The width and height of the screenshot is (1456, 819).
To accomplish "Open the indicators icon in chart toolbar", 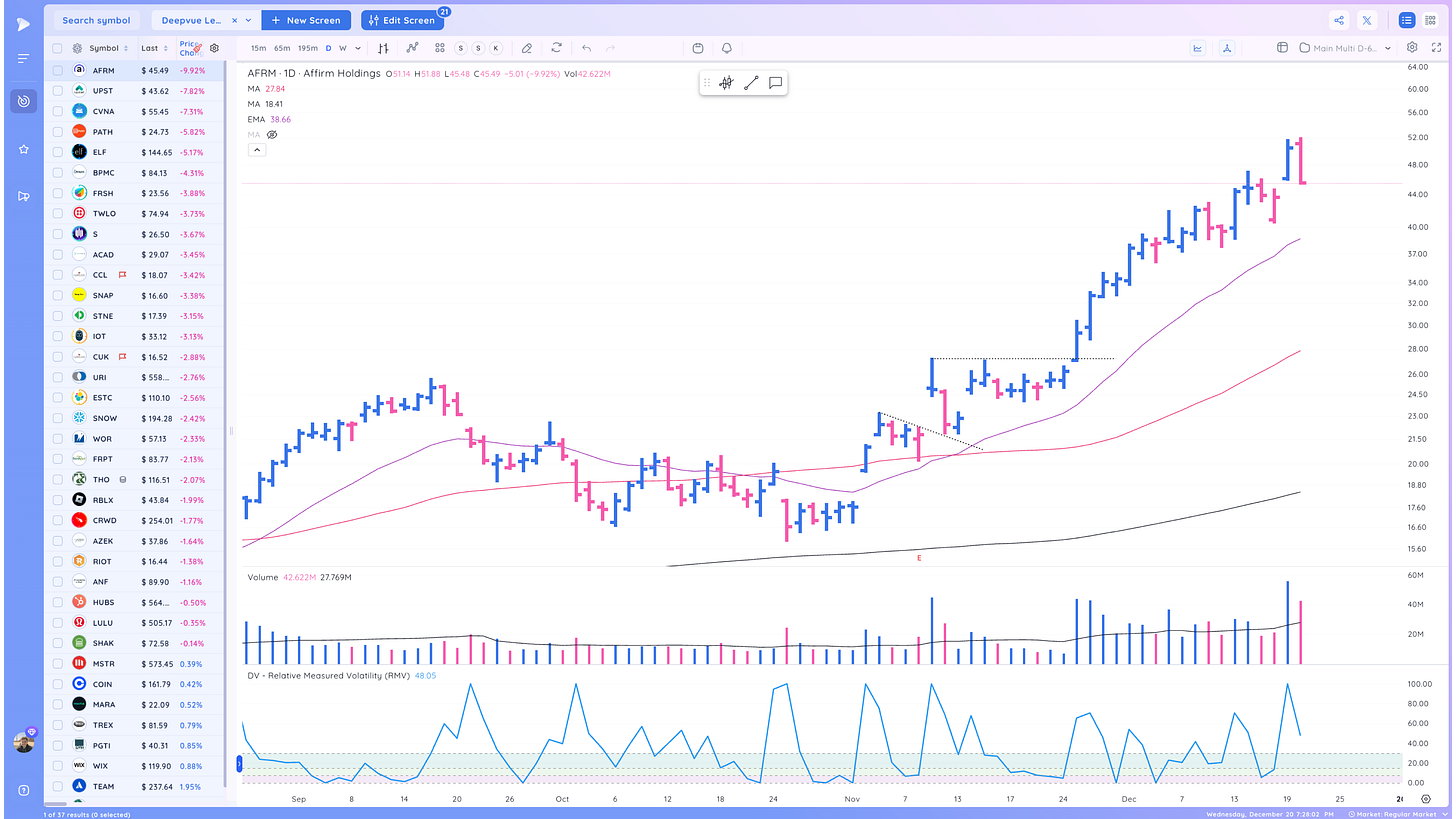I will (412, 48).
